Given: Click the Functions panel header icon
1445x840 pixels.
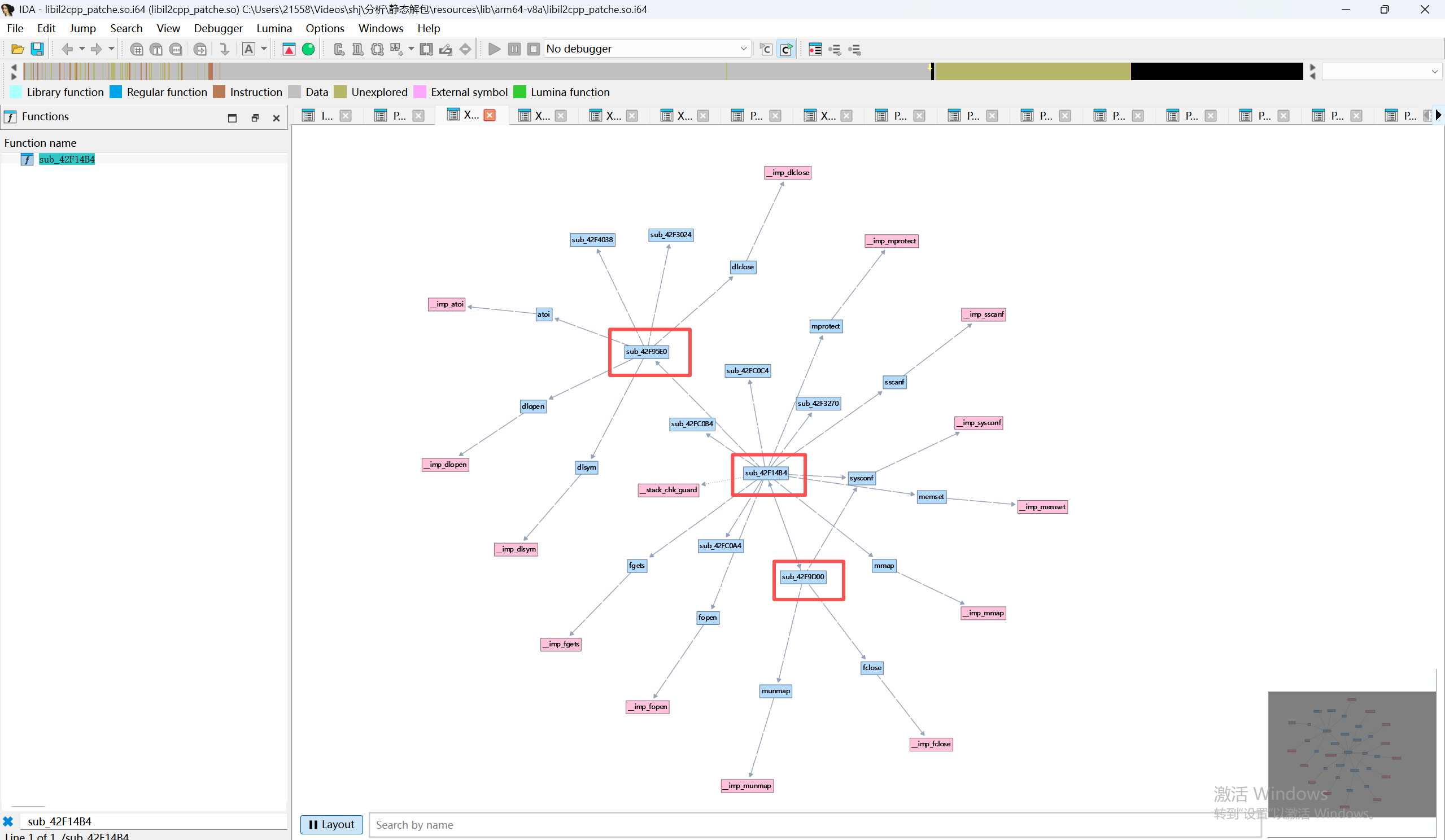Looking at the screenshot, I should pyautogui.click(x=11, y=117).
